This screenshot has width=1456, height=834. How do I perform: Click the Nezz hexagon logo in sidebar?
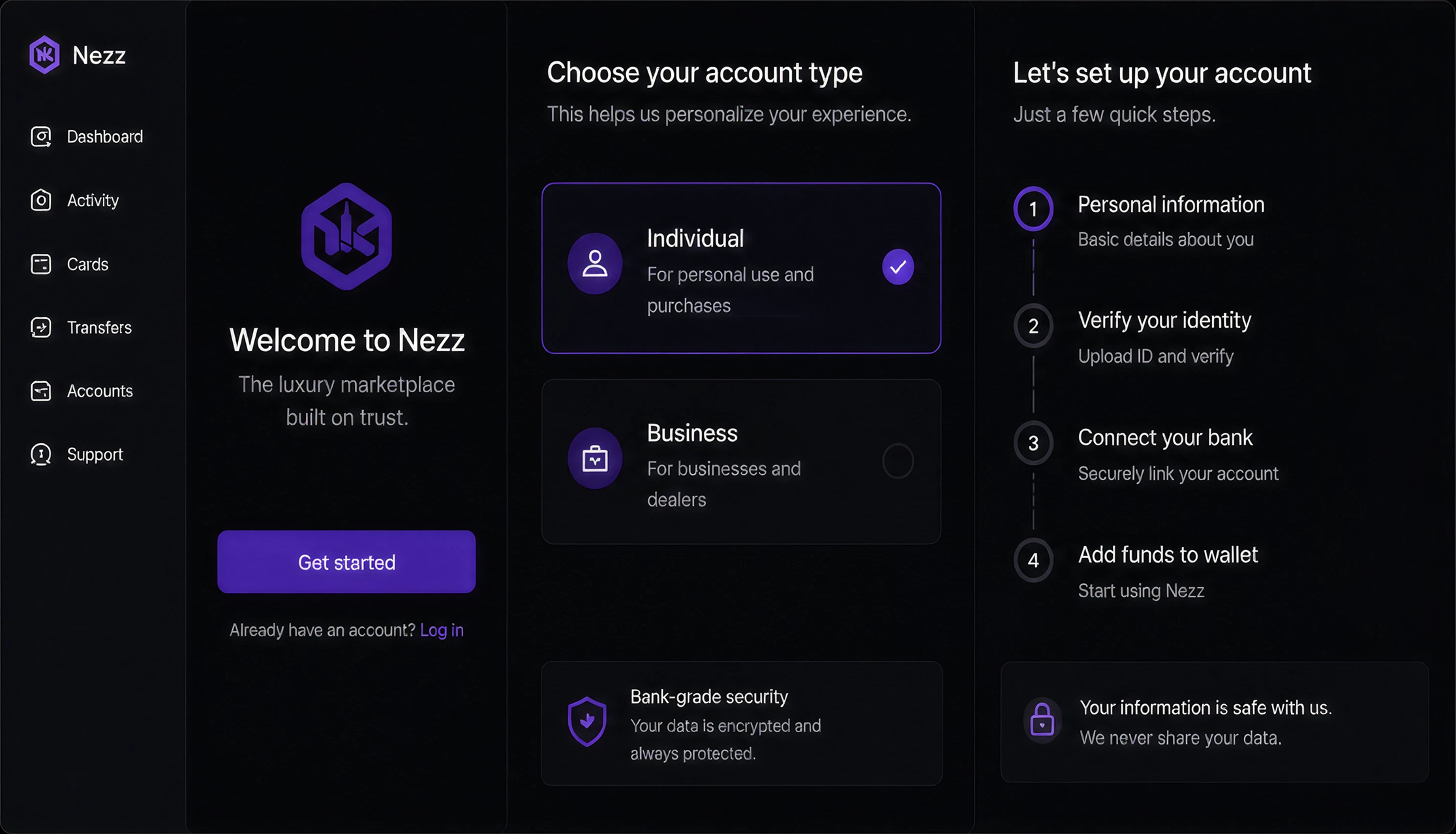44,55
